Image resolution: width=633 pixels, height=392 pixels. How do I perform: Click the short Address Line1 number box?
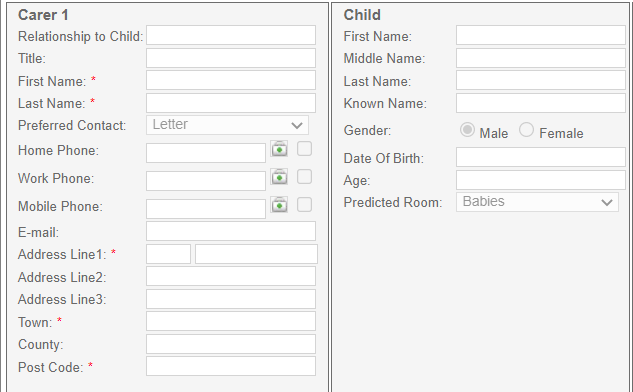click(x=168, y=254)
